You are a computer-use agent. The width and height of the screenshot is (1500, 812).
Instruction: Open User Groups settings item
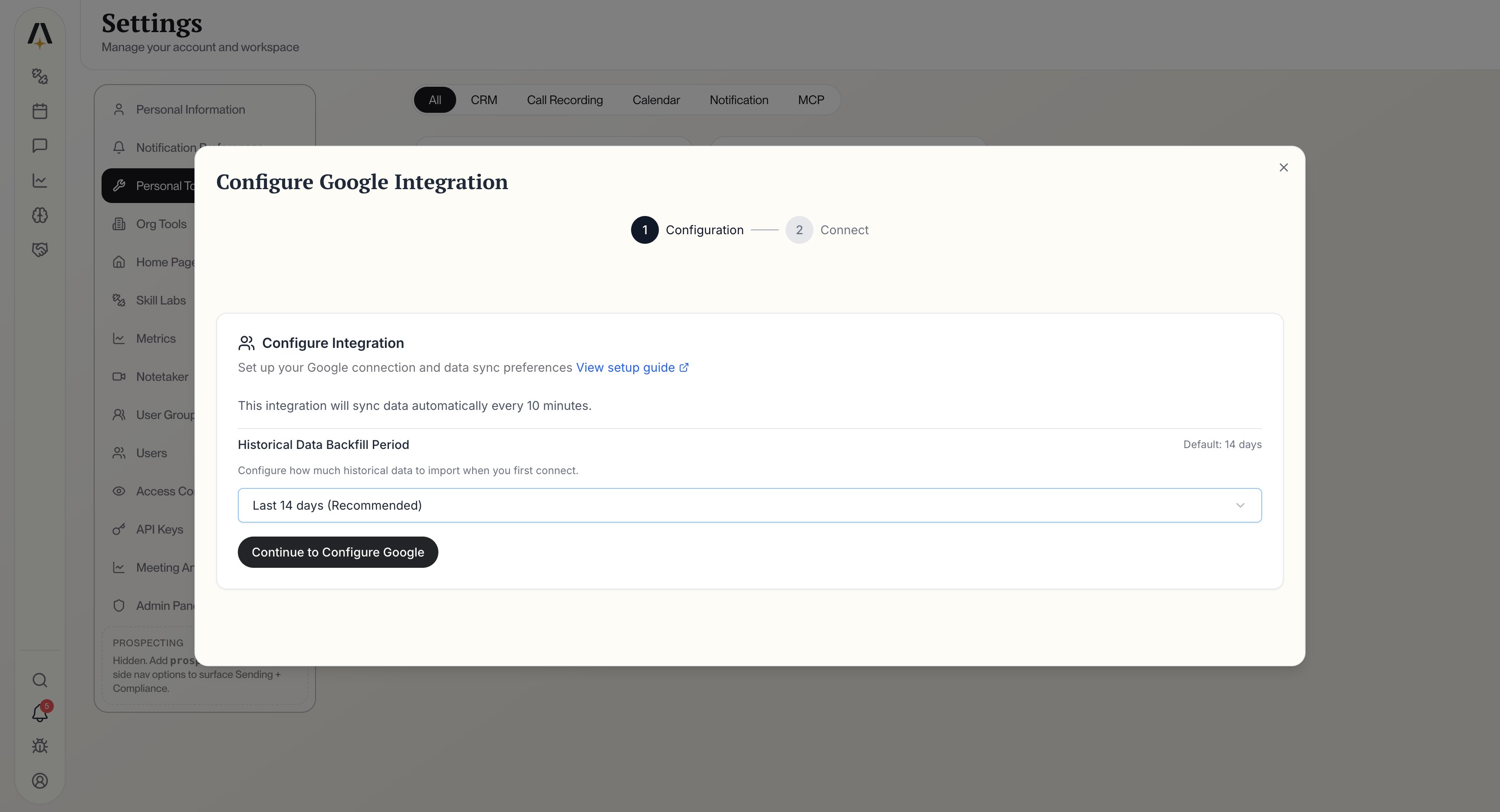point(148,415)
